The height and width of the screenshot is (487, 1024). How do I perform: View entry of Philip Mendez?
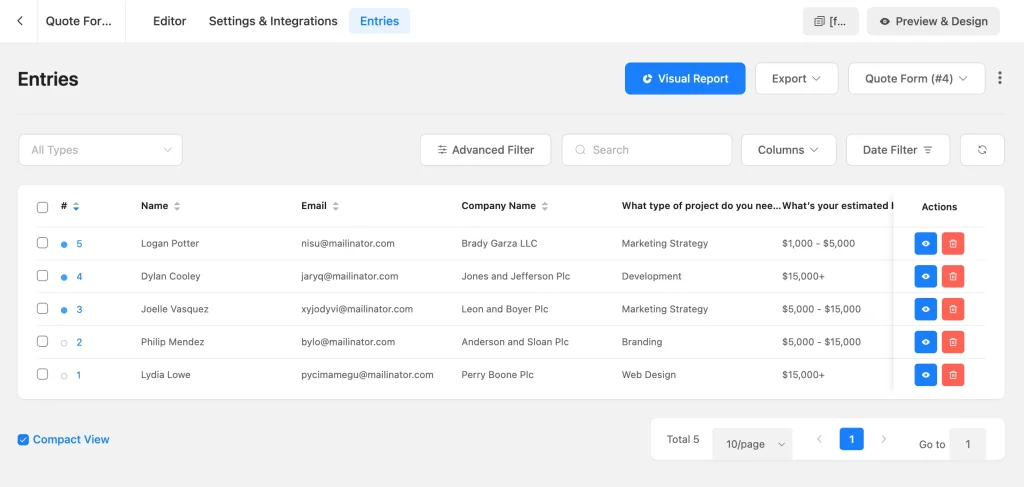click(x=925, y=341)
